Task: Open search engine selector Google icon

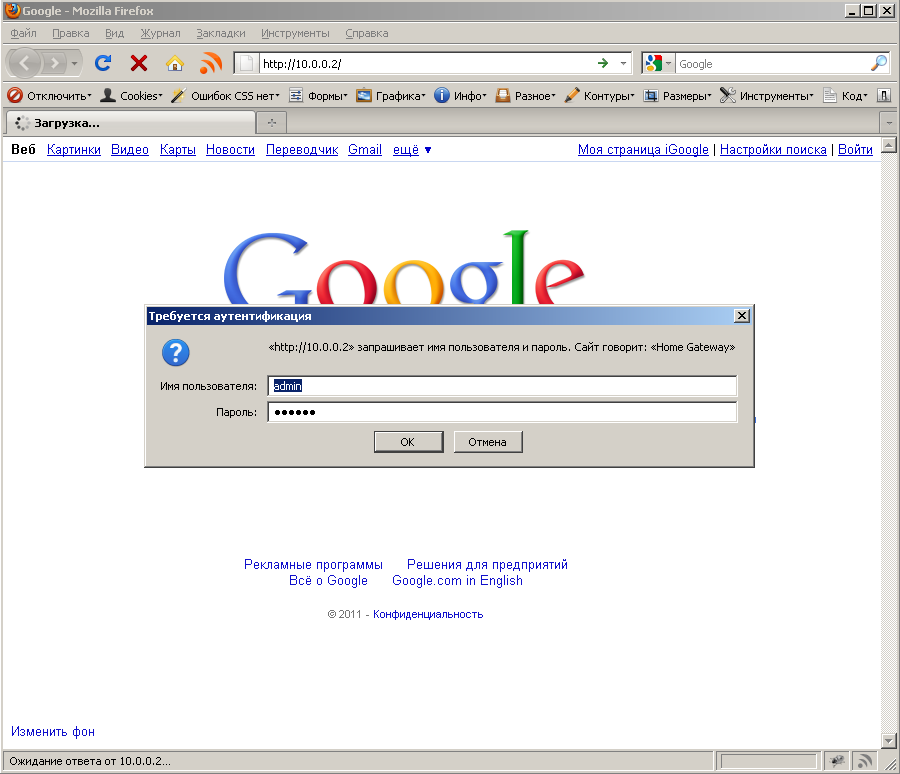Action: point(657,63)
